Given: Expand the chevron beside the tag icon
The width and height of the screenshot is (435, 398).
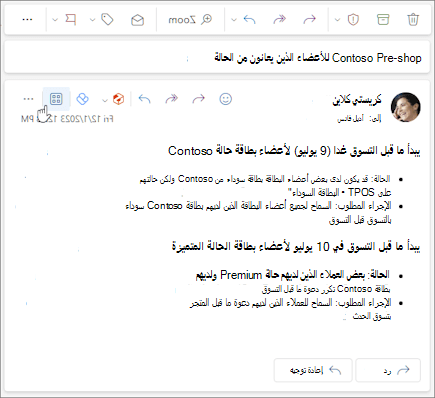Looking at the screenshot, I should coord(92,20).
